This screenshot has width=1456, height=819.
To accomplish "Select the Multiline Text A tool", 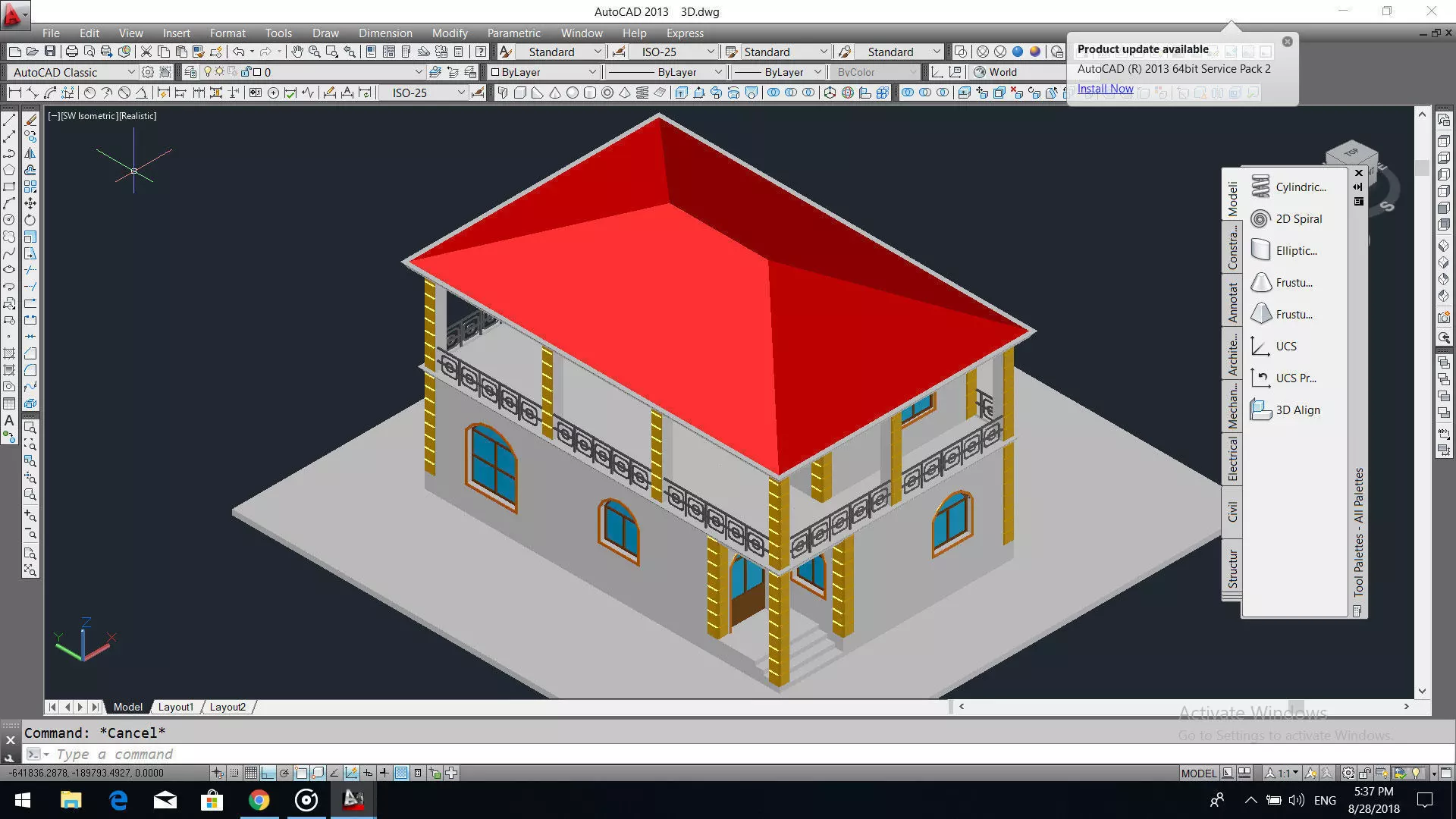I will coord(9,420).
